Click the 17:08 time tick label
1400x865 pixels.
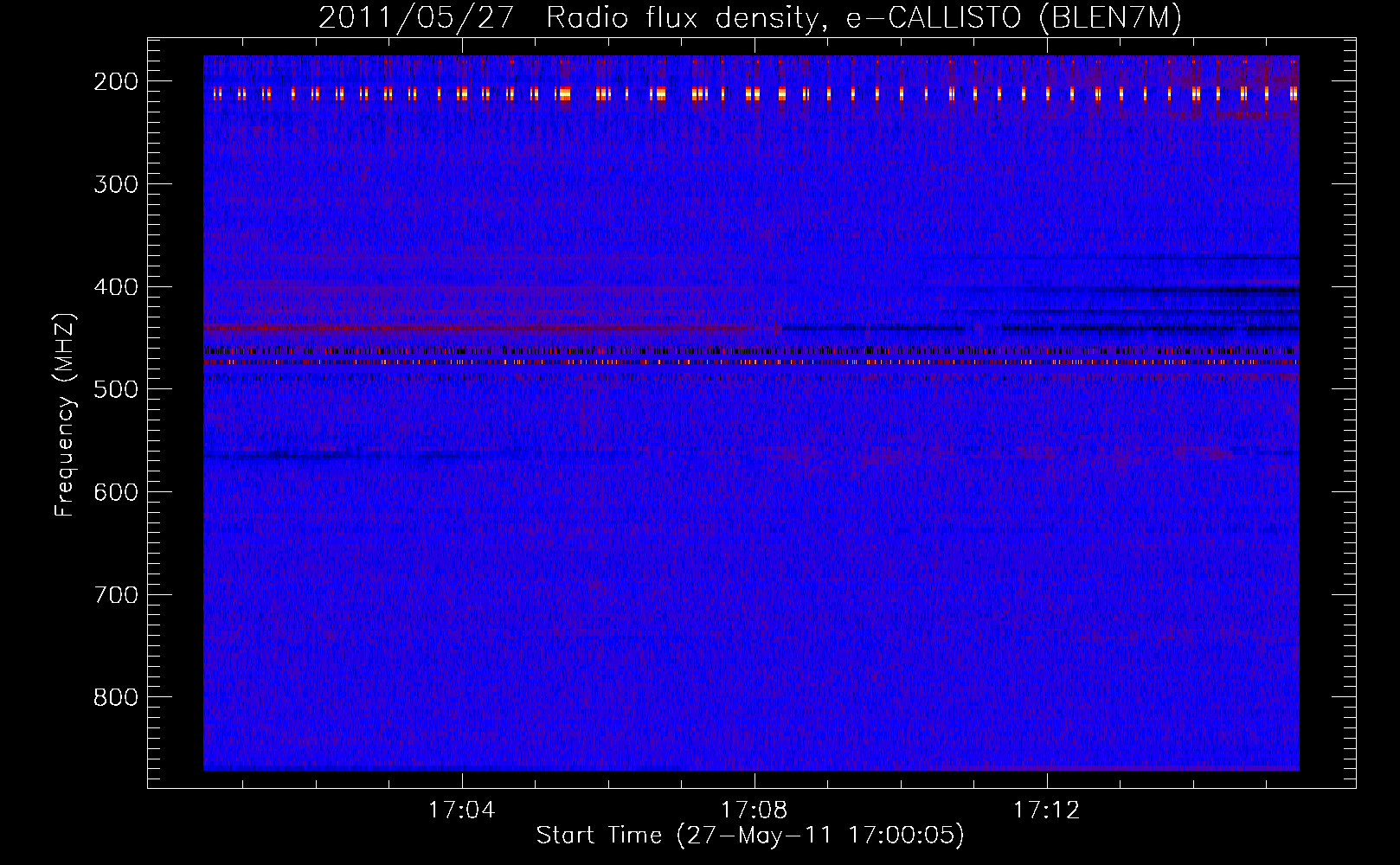click(x=755, y=811)
